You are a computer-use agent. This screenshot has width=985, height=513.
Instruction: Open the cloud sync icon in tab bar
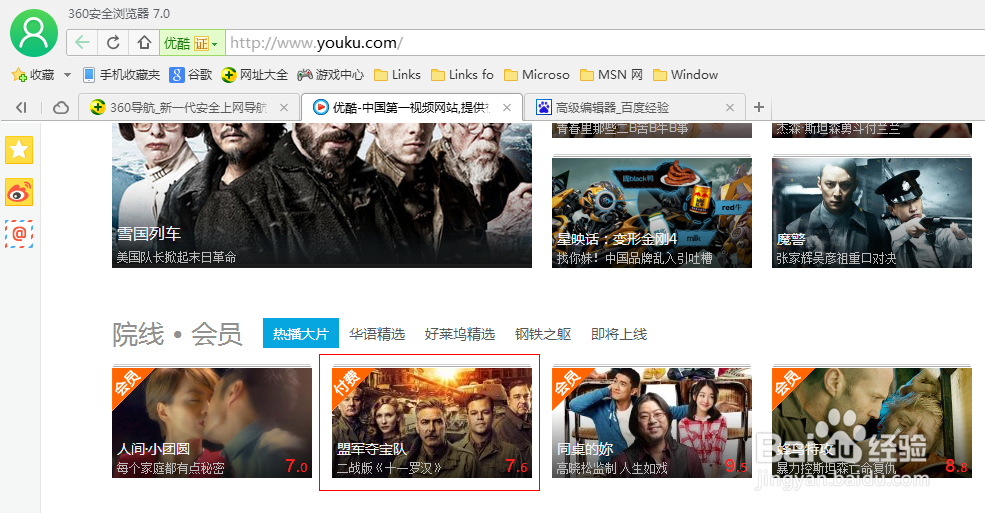pos(61,107)
